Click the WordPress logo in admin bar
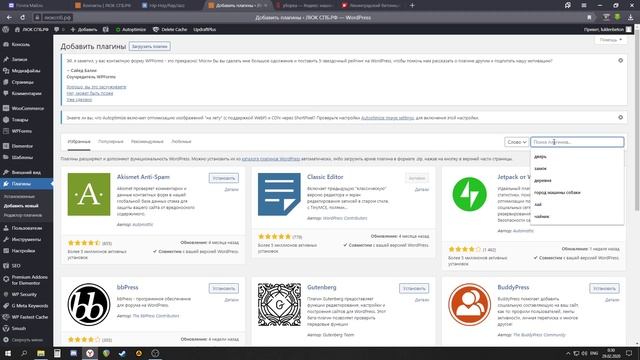The height and width of the screenshot is (360, 640). click(6, 29)
